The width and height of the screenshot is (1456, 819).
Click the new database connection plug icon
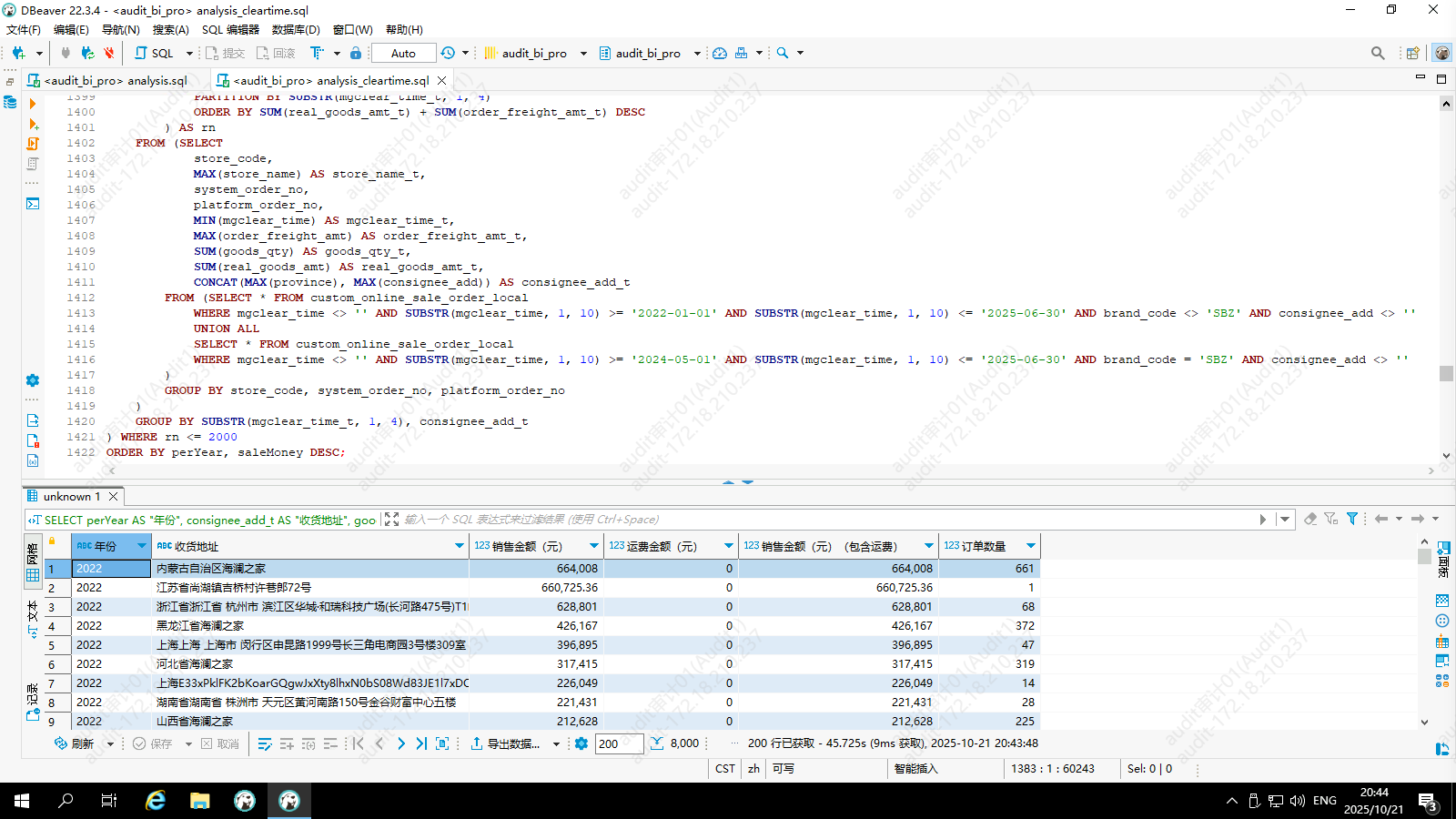pos(18,53)
